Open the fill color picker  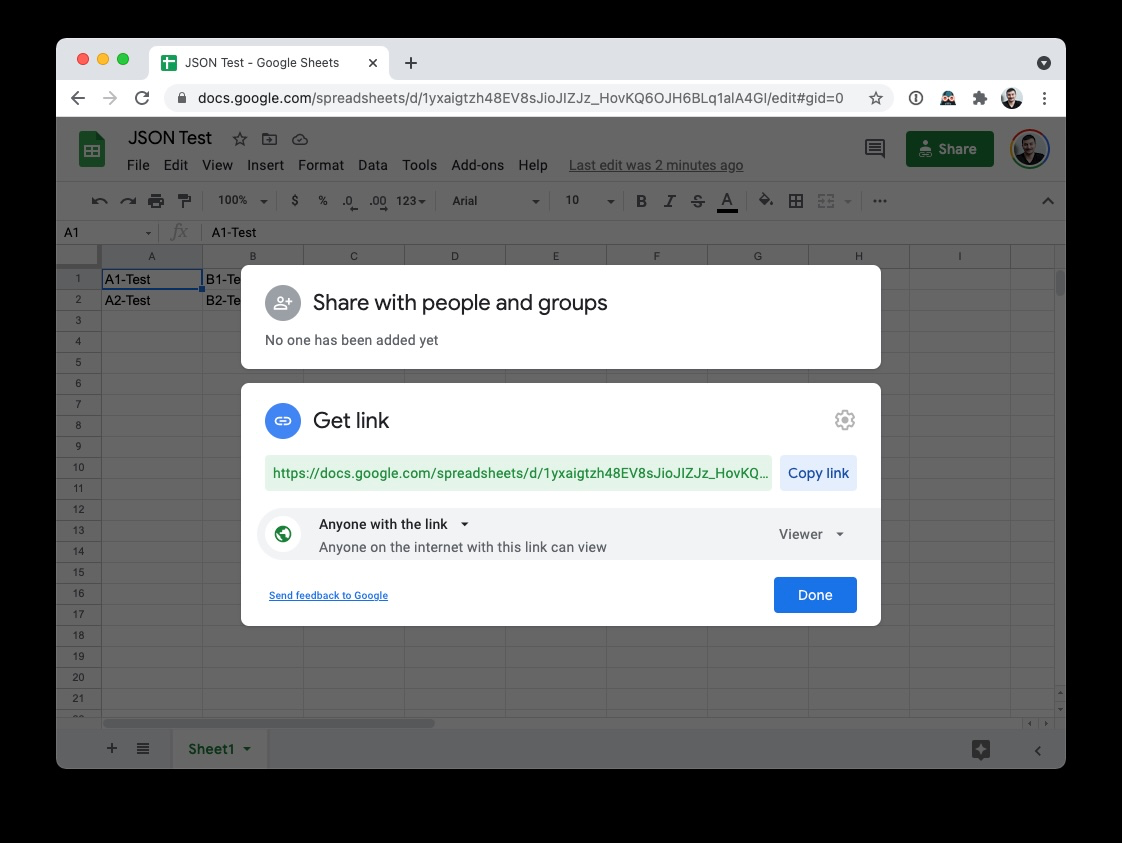pos(764,200)
